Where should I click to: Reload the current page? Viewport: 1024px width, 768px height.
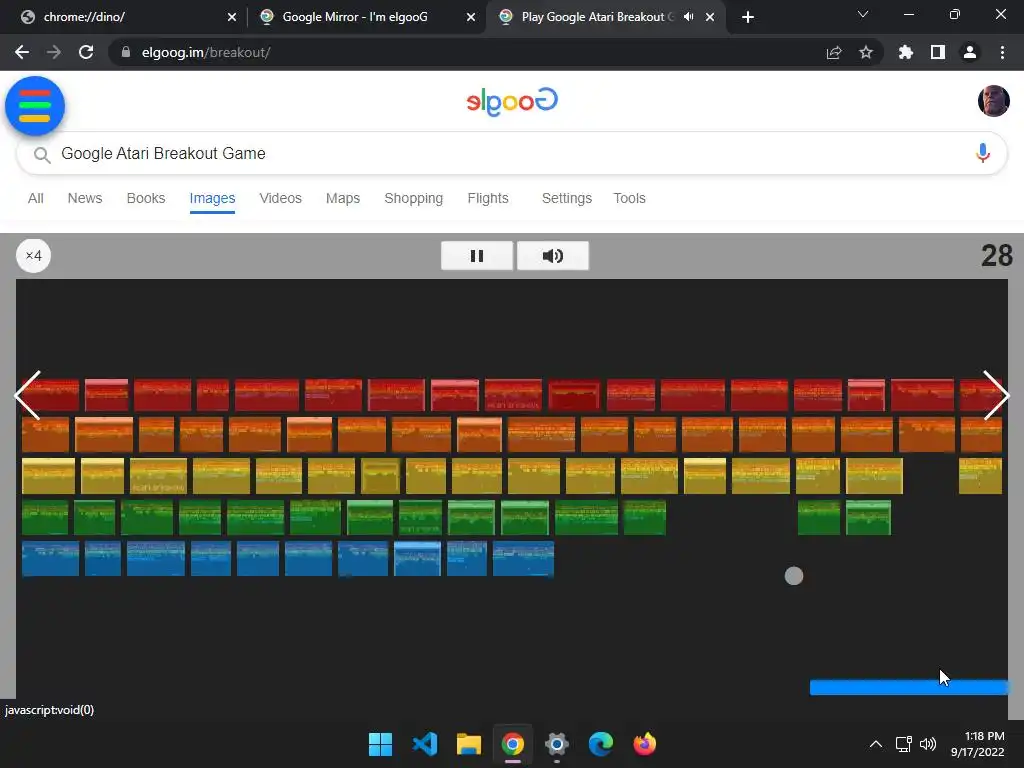tap(86, 52)
